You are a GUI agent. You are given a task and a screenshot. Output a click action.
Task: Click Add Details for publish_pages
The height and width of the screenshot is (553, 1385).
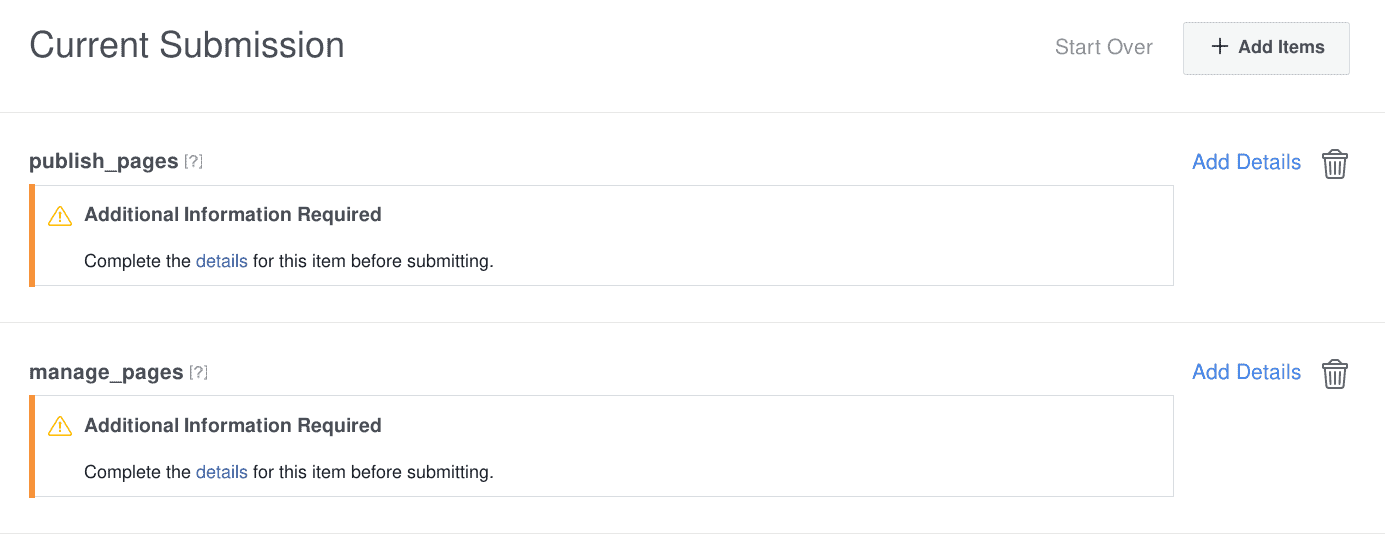click(x=1246, y=162)
